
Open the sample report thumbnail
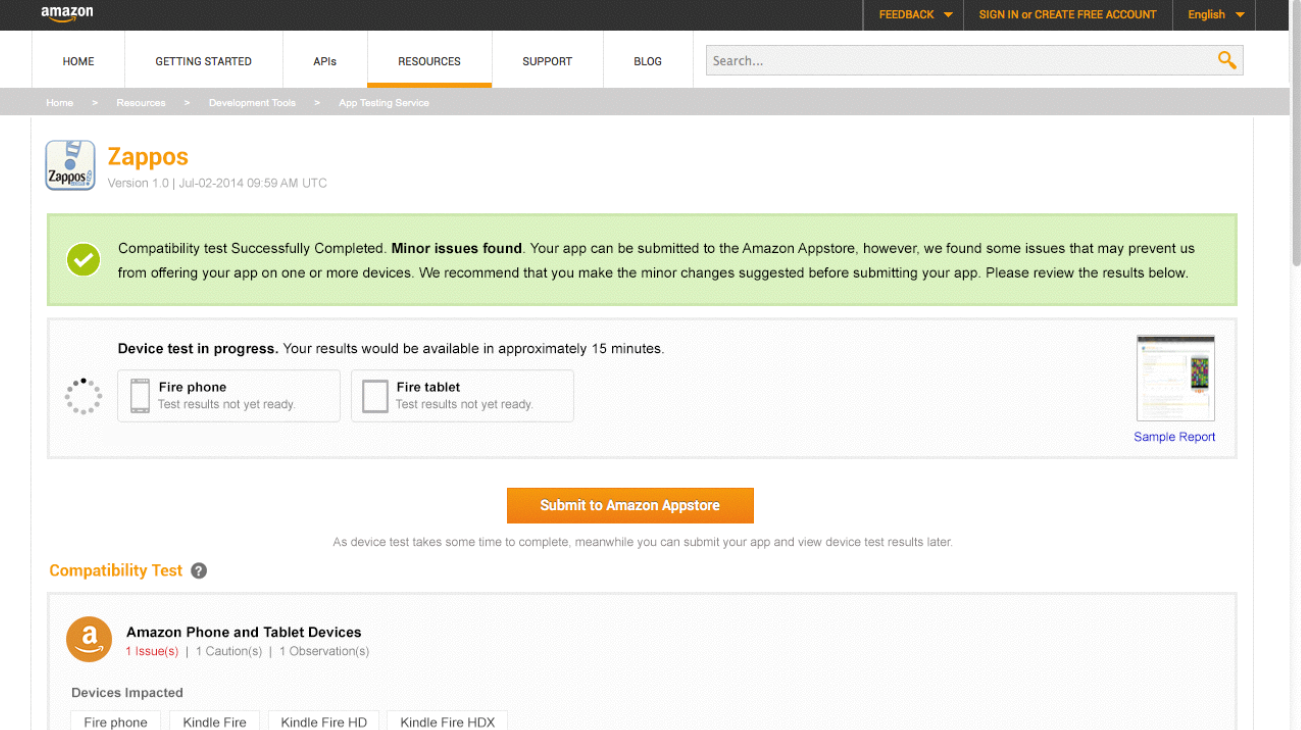pyautogui.click(x=1176, y=378)
